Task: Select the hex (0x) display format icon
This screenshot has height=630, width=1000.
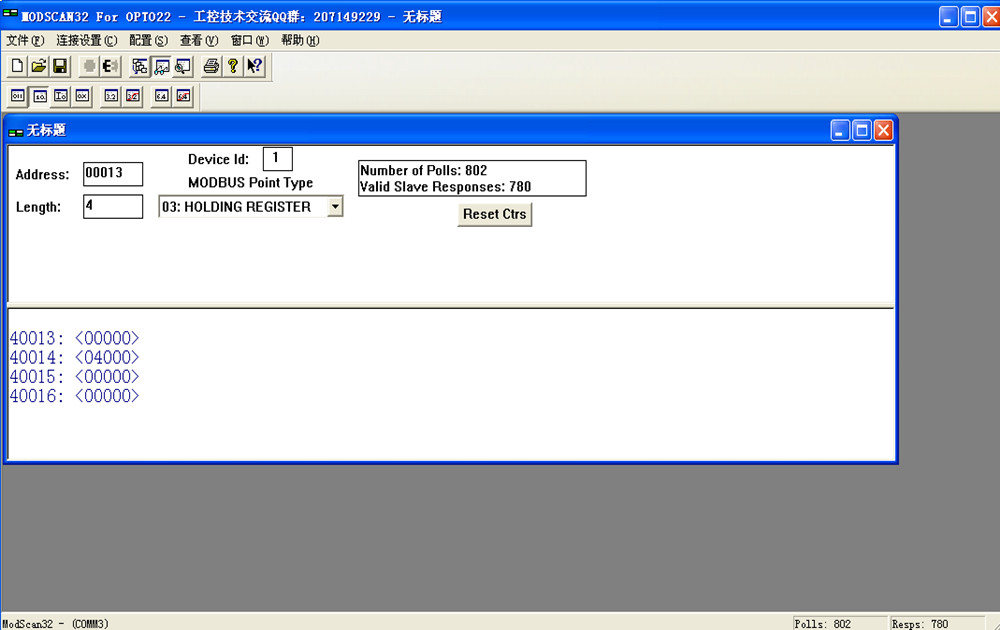Action: (x=82, y=96)
